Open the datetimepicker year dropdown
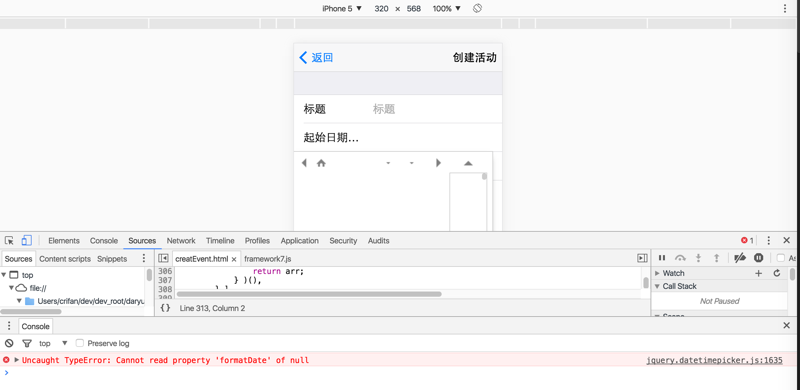 (x=412, y=163)
